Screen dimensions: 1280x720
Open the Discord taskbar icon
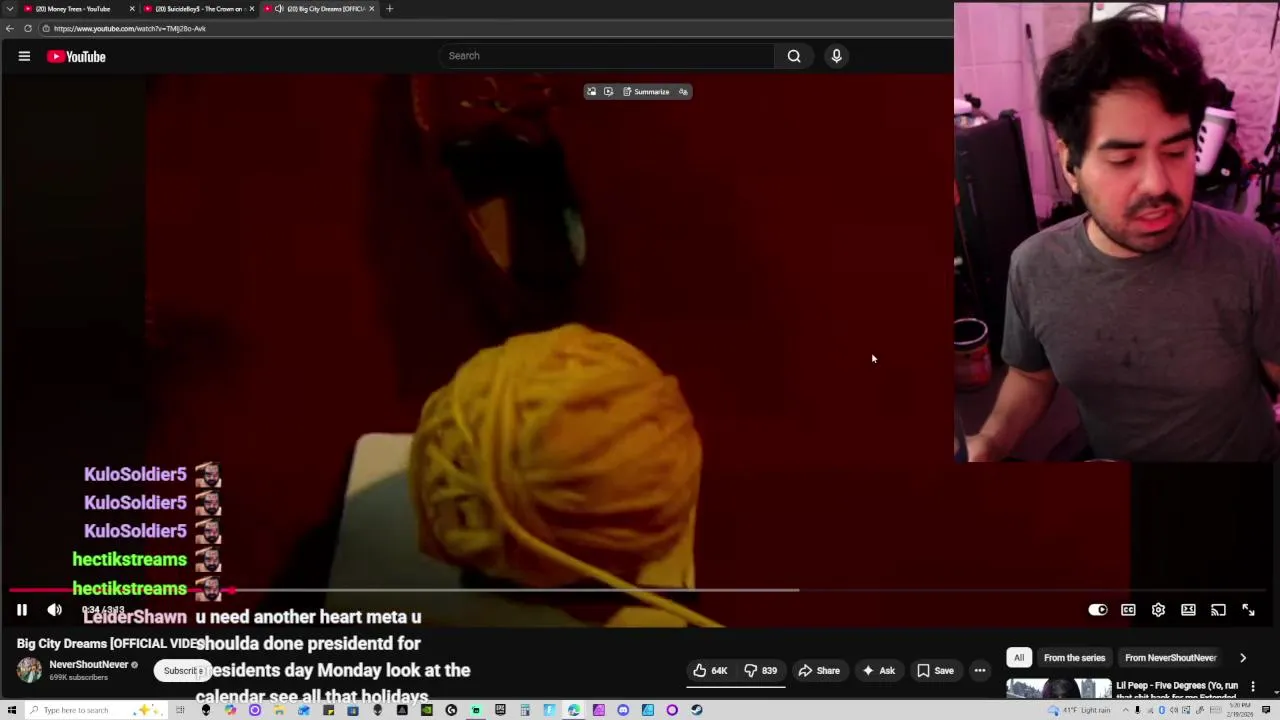click(623, 710)
